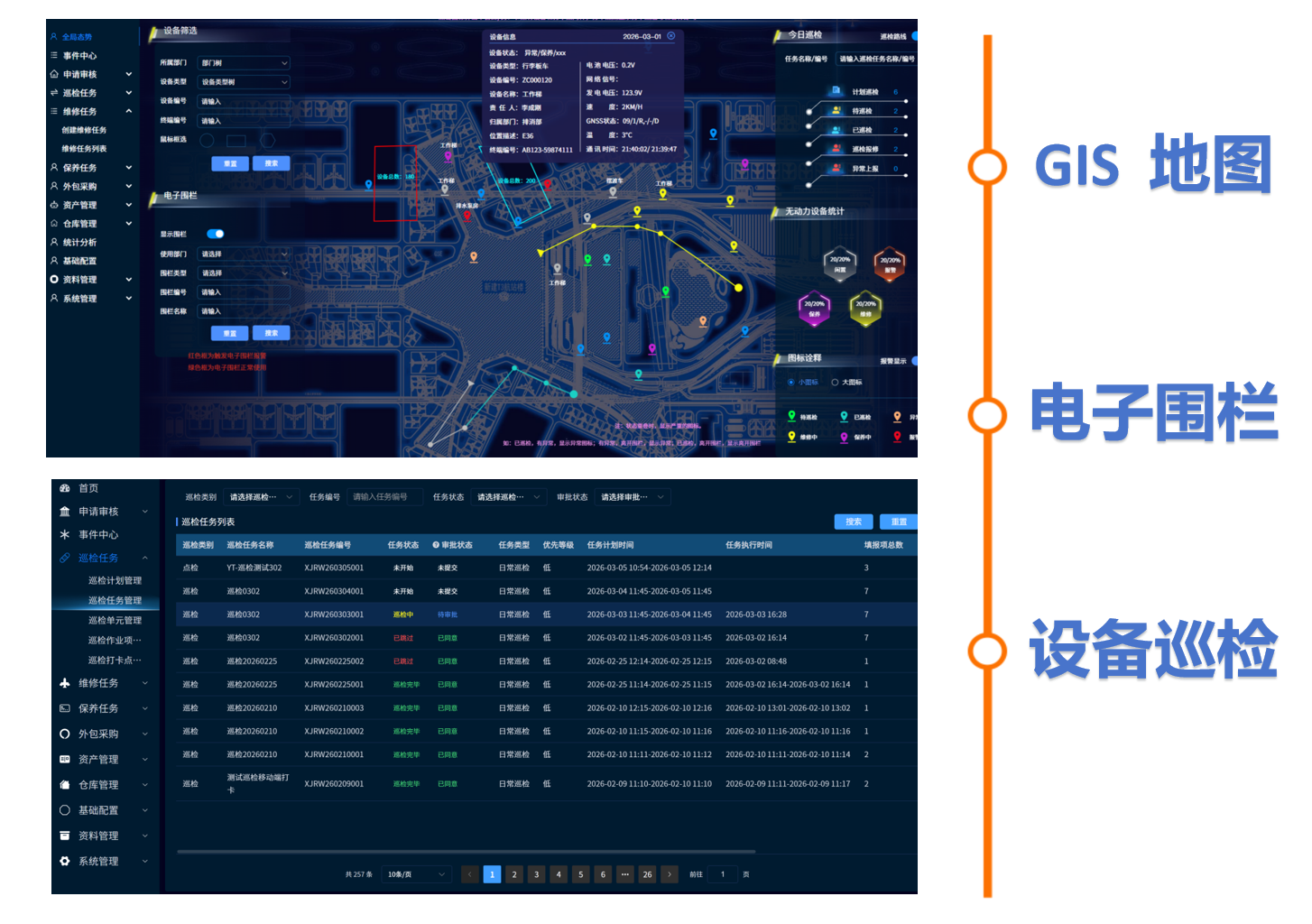Click help icon beside 审批状态 column
The width and height of the screenshot is (1312, 924).
pos(436,545)
